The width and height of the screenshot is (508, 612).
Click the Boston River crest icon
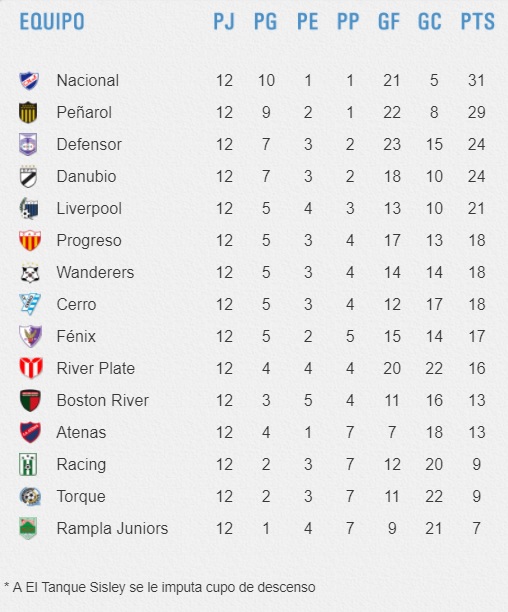(30, 400)
